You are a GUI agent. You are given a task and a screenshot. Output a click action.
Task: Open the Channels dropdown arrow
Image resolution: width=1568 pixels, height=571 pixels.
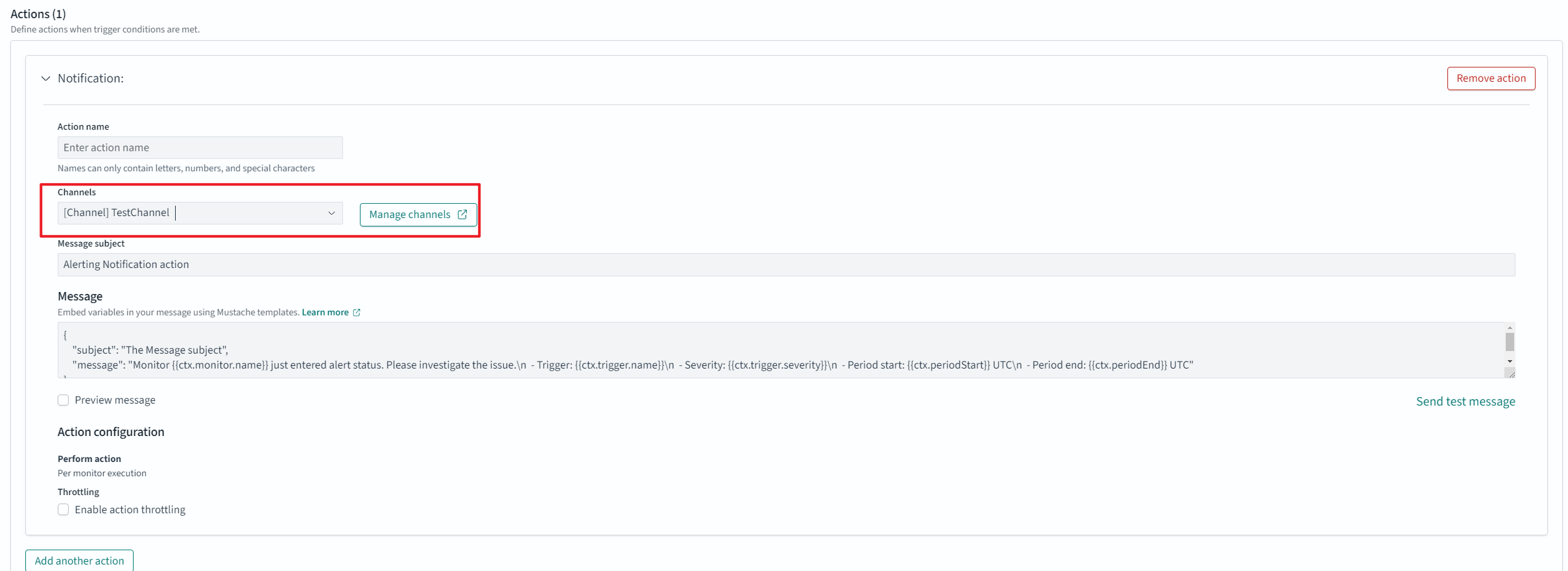(331, 213)
